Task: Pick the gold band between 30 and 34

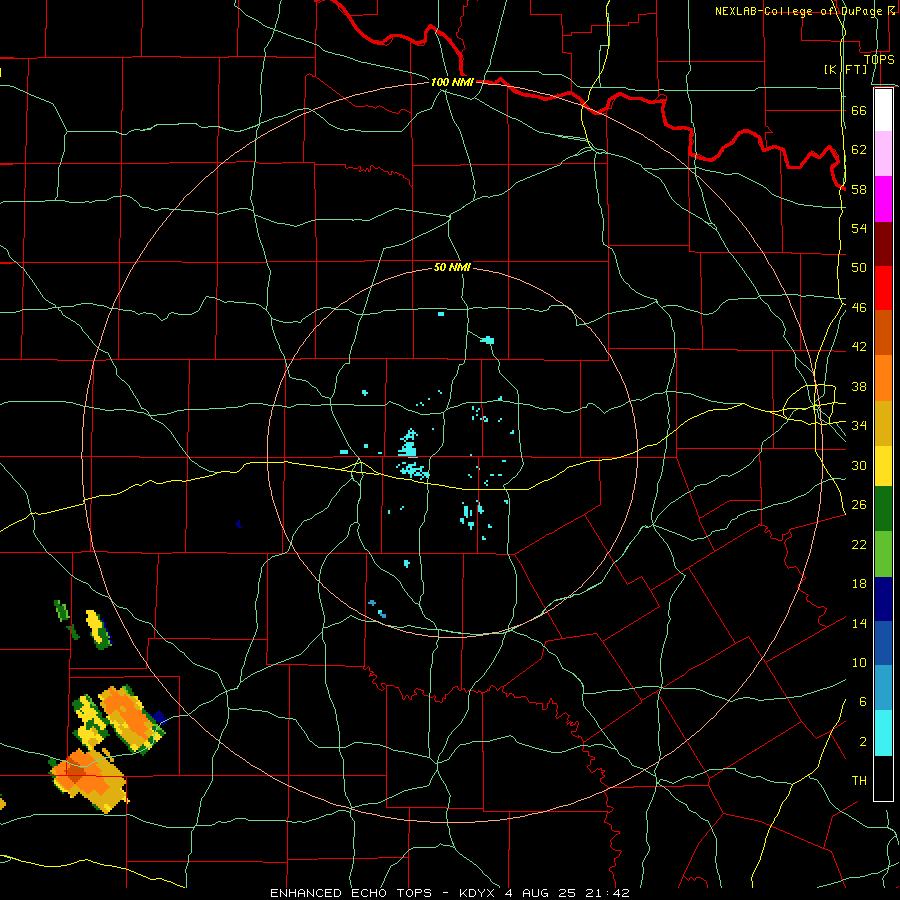Action: coord(883,423)
